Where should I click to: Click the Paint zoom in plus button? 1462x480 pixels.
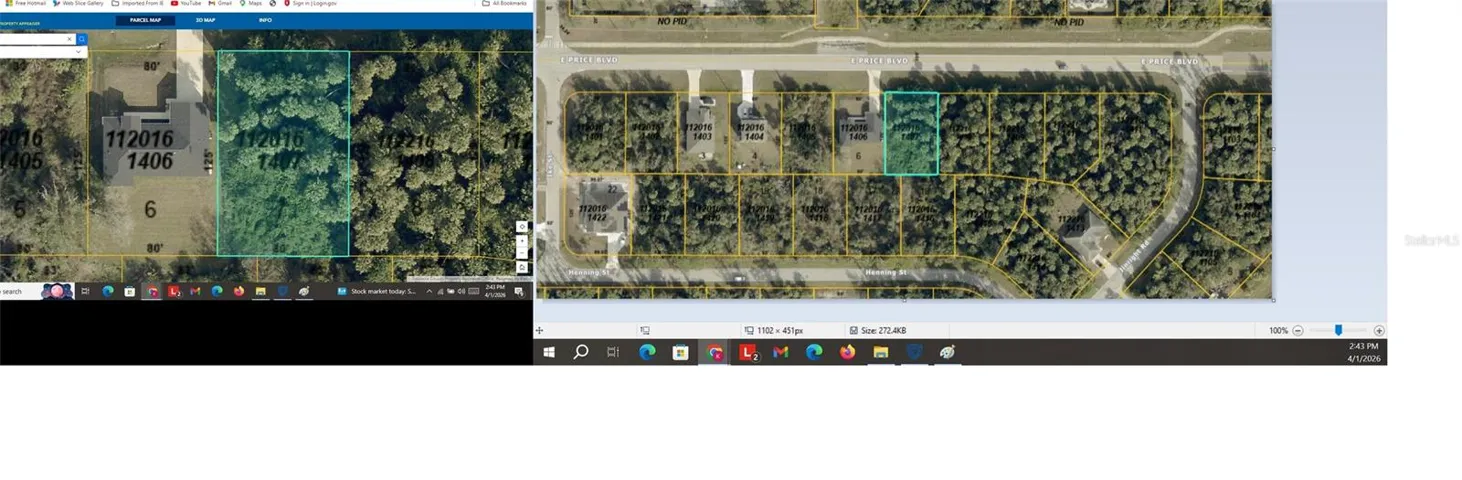1379,330
